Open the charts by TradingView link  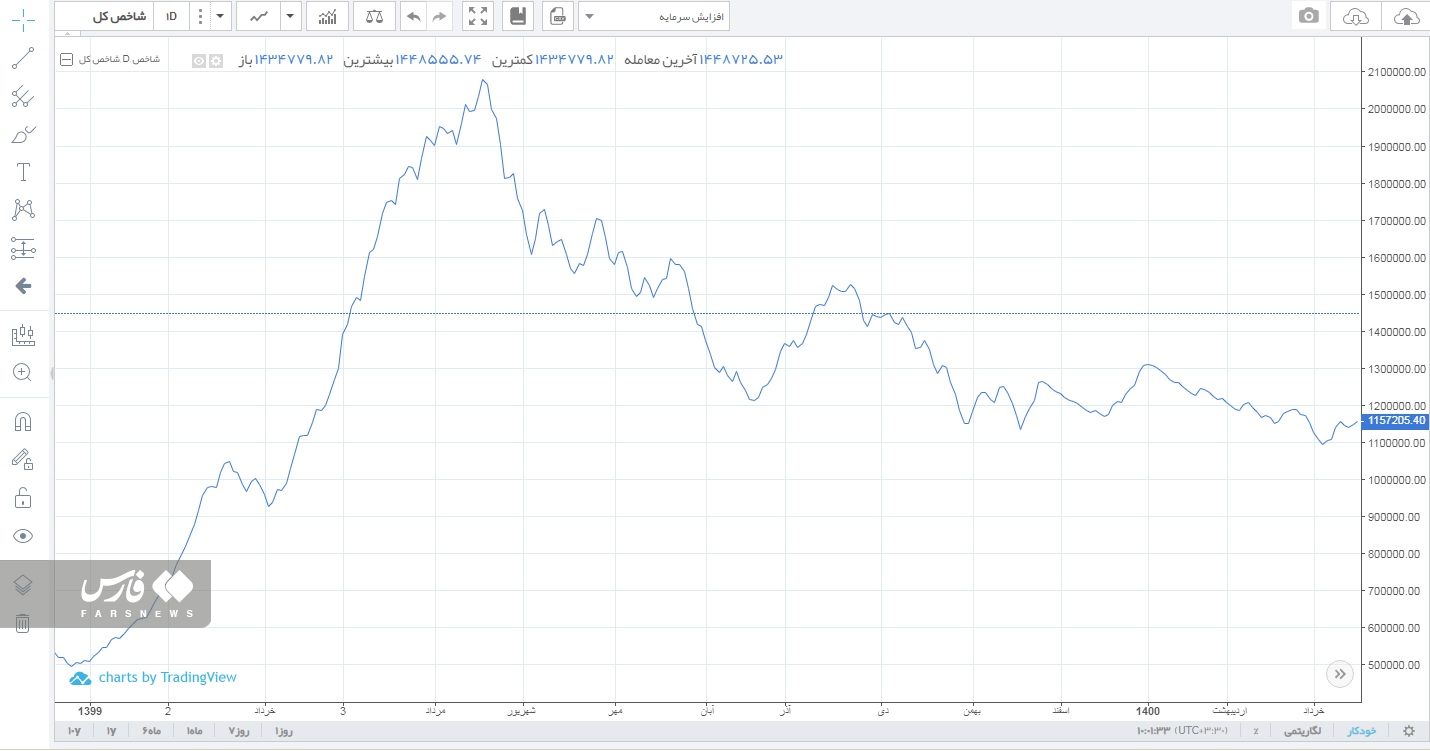(x=153, y=678)
